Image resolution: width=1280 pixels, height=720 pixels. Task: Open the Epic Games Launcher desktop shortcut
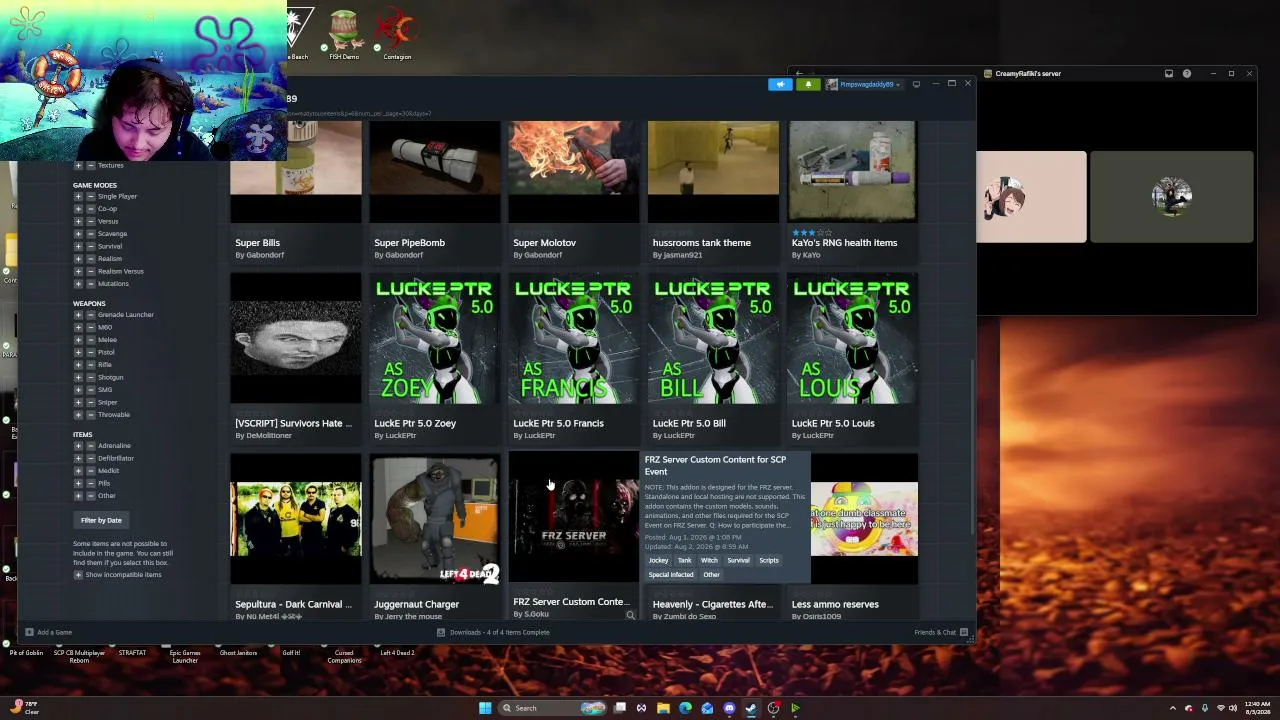click(185, 656)
